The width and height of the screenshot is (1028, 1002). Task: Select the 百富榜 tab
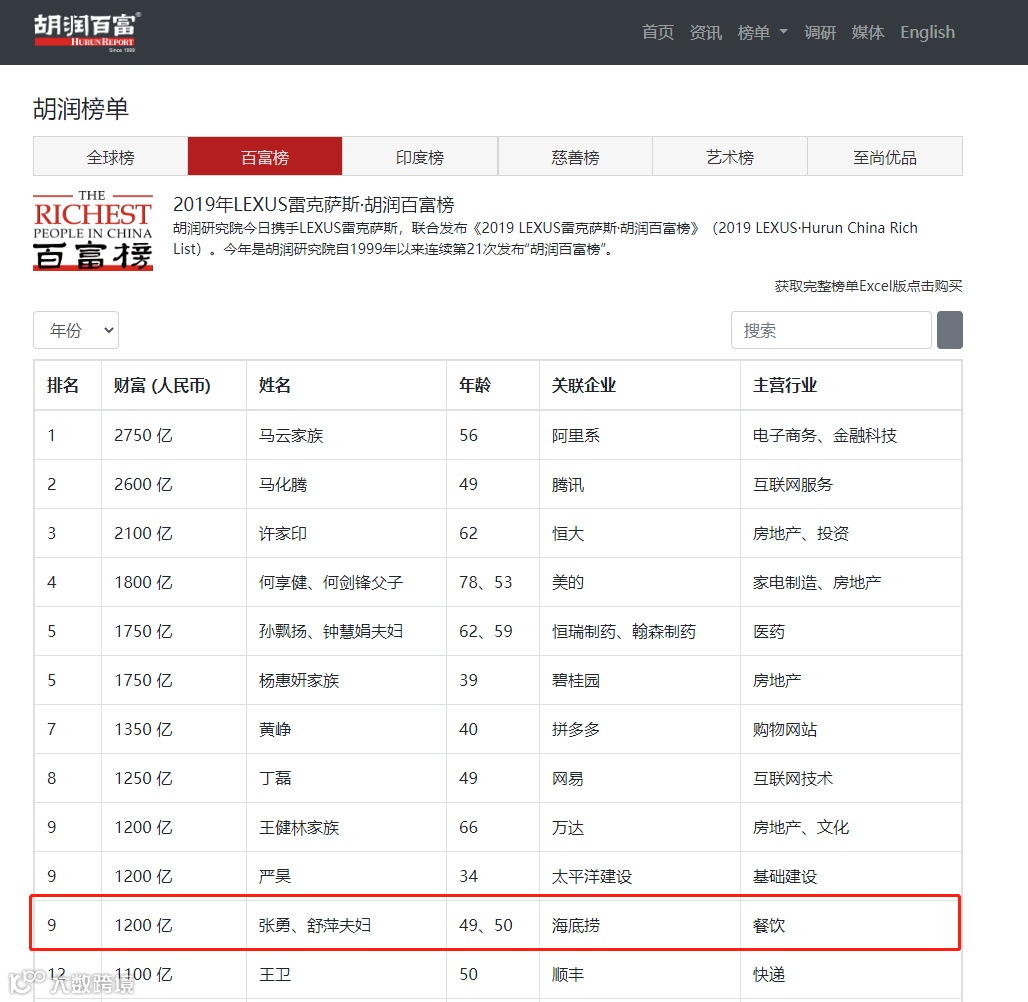(265, 157)
